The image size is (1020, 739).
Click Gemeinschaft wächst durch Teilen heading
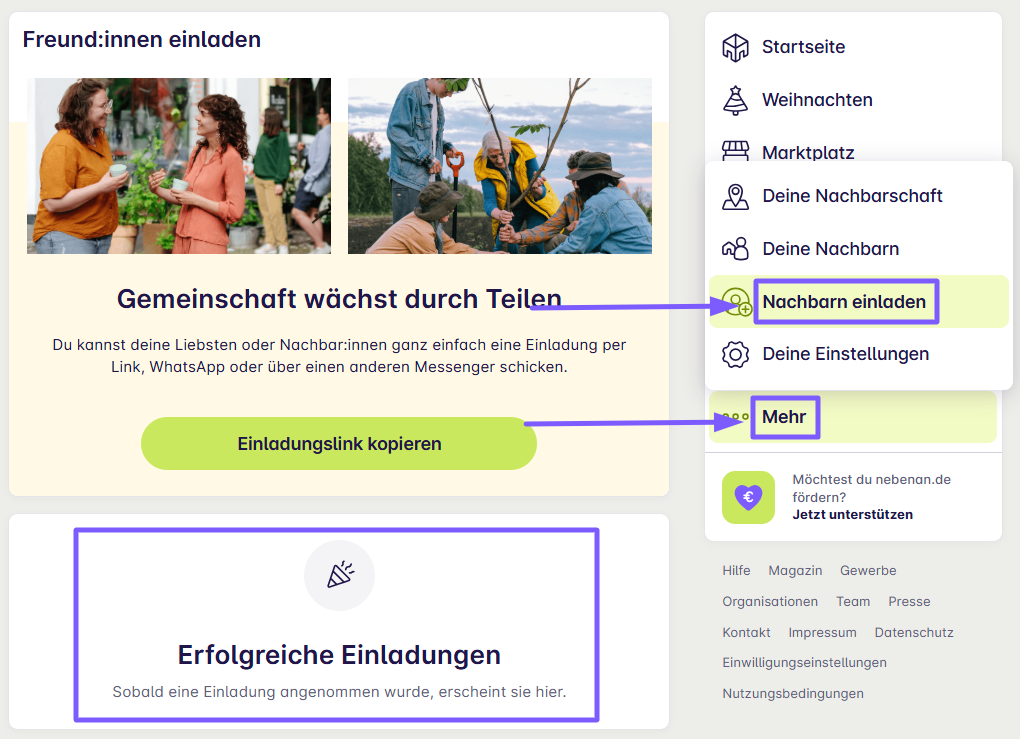coord(339,299)
